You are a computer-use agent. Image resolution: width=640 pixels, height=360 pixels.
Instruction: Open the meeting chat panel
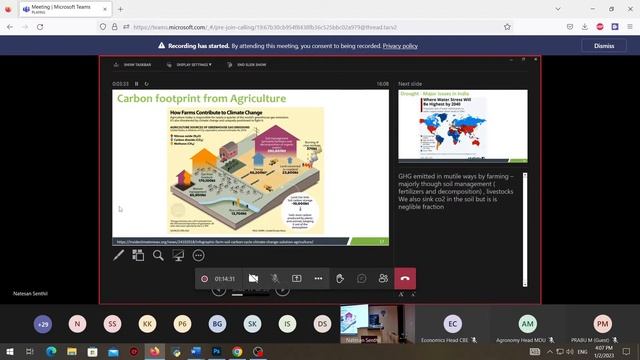[361, 278]
